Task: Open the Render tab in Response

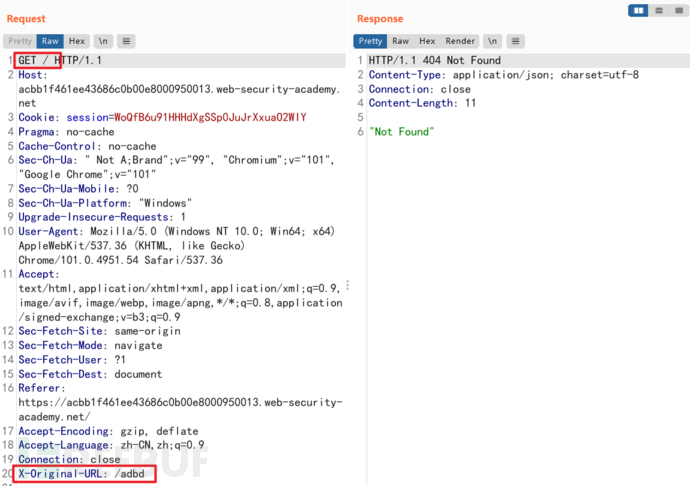Action: click(x=460, y=41)
